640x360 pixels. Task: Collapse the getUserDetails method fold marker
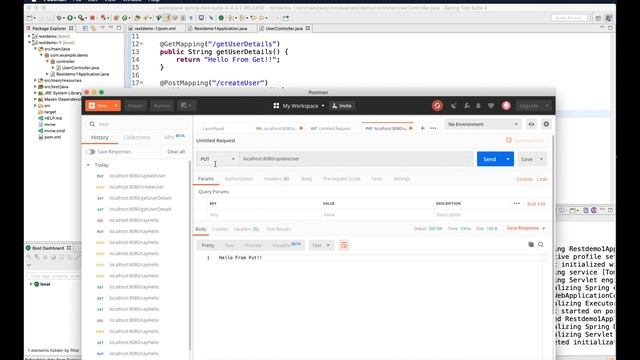click(141, 44)
